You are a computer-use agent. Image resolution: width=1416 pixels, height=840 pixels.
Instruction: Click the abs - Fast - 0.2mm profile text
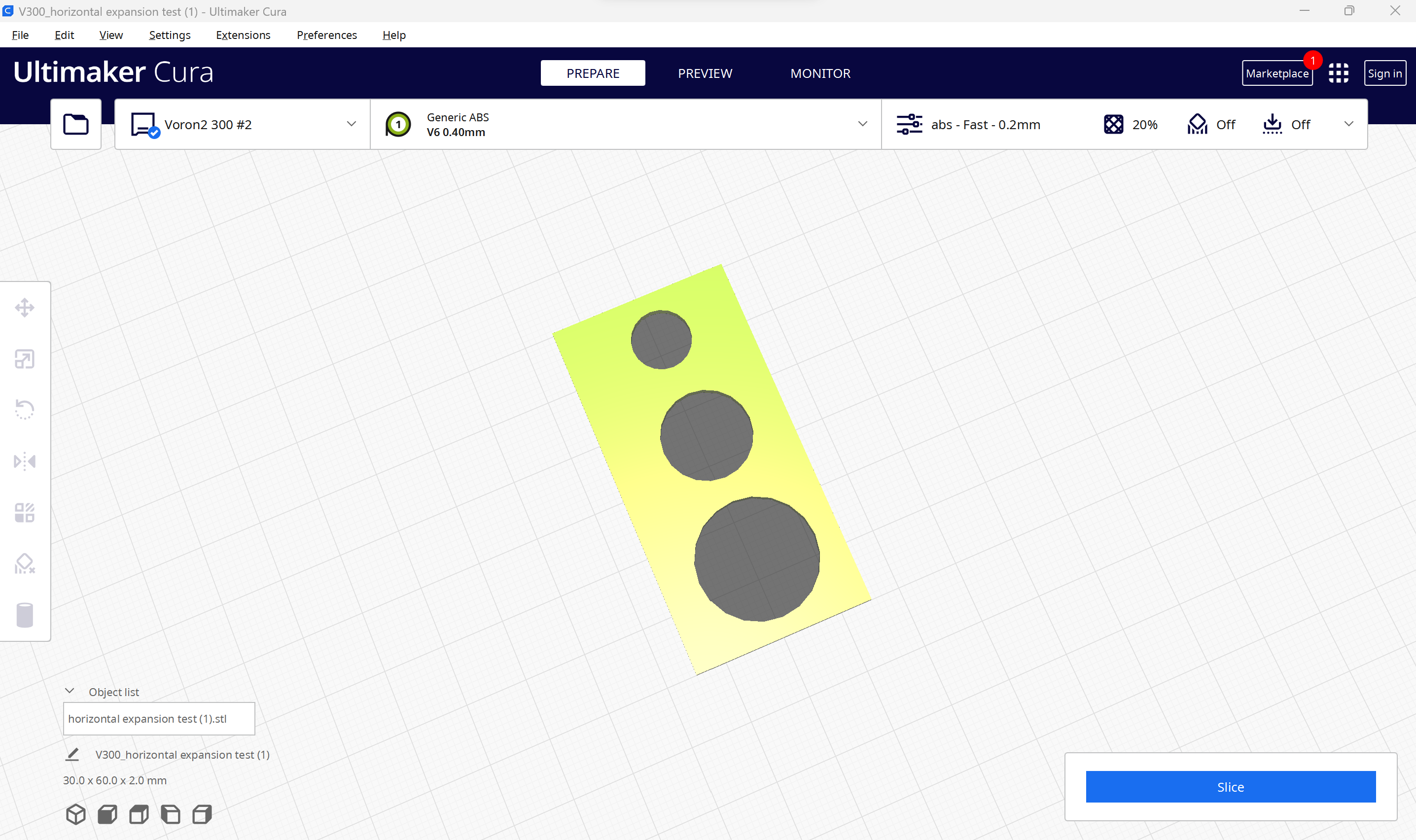985,125
